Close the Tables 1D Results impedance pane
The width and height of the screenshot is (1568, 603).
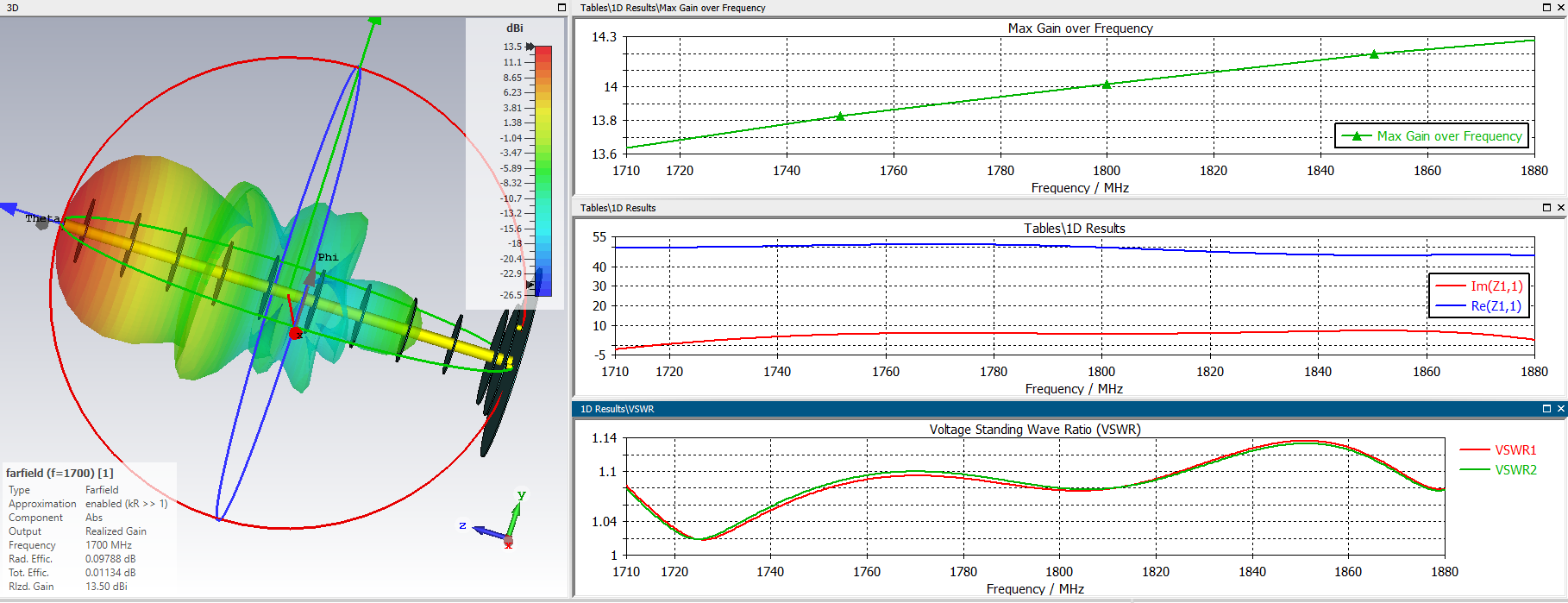[1560, 208]
